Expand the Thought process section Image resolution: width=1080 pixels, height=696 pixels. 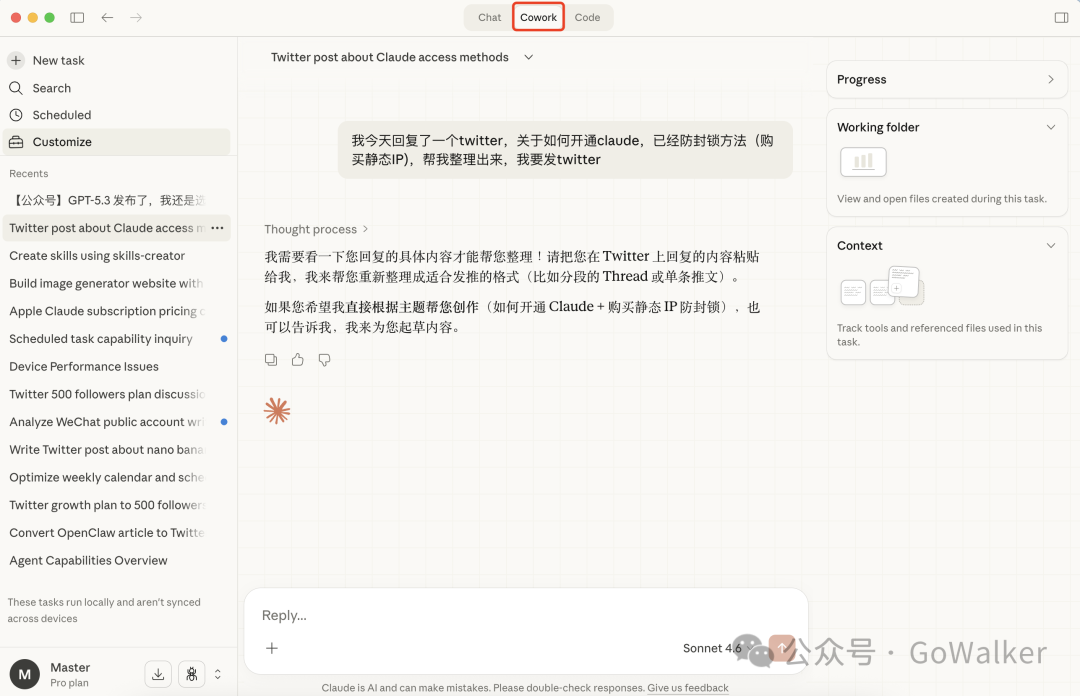[x=316, y=229]
